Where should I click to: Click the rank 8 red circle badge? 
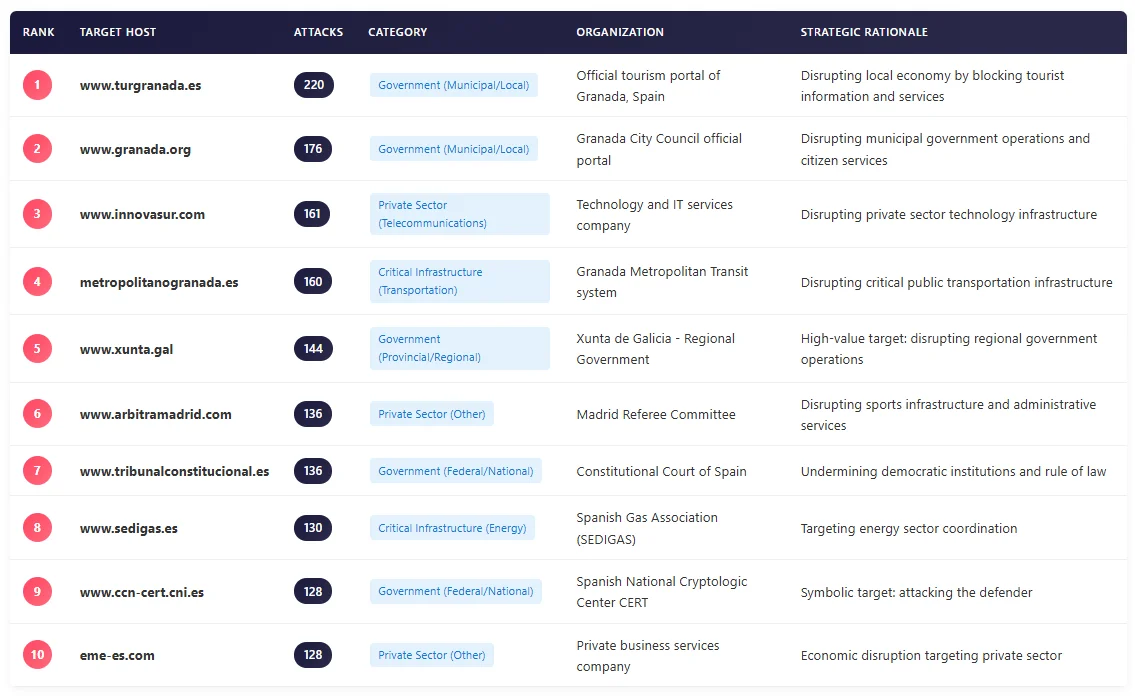point(37,527)
